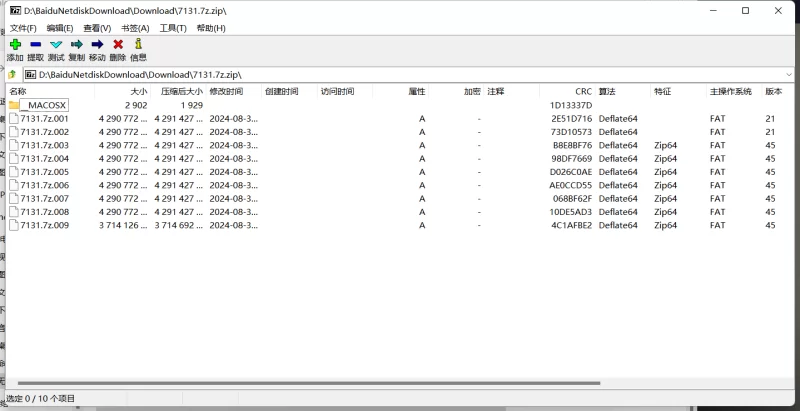The image size is (800, 411).
Task: Click the file icon of 7131.7z.001
Action: (x=14, y=118)
